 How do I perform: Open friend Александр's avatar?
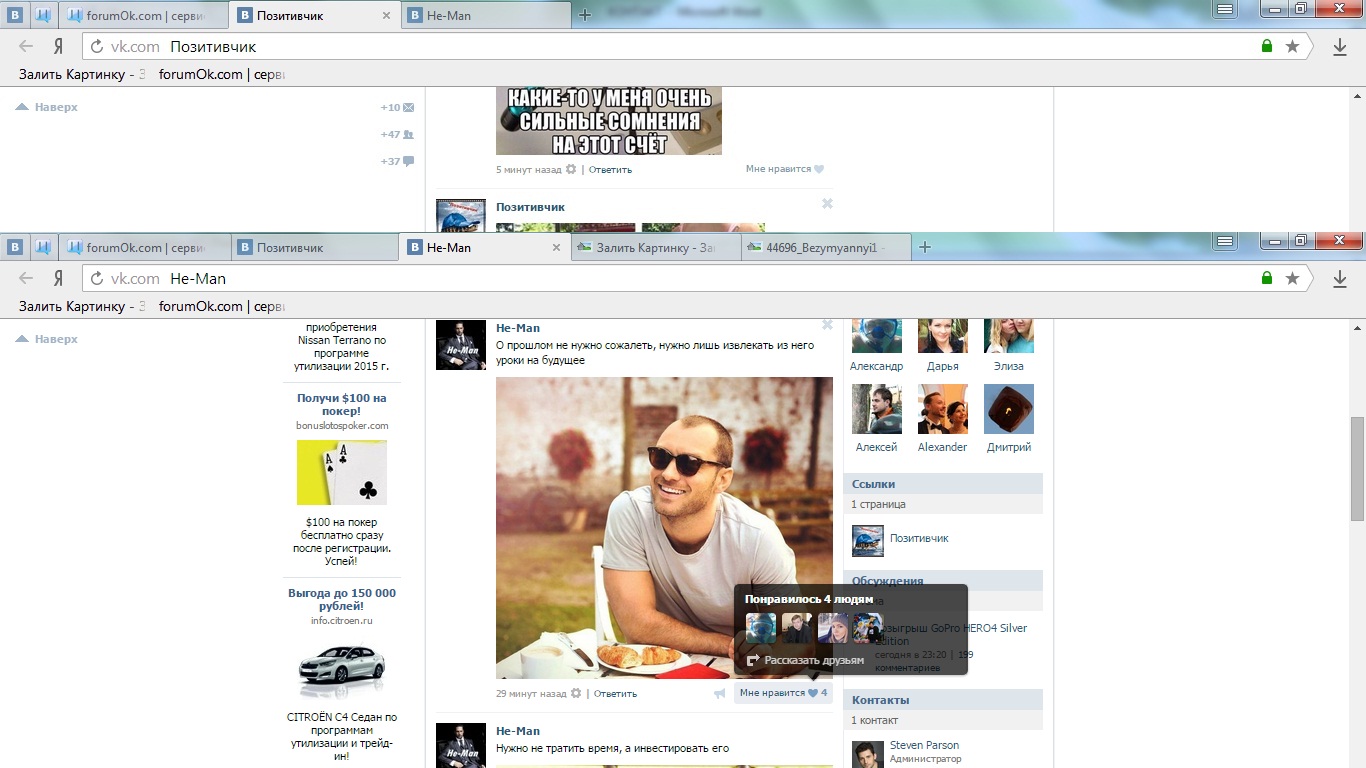[x=877, y=336]
